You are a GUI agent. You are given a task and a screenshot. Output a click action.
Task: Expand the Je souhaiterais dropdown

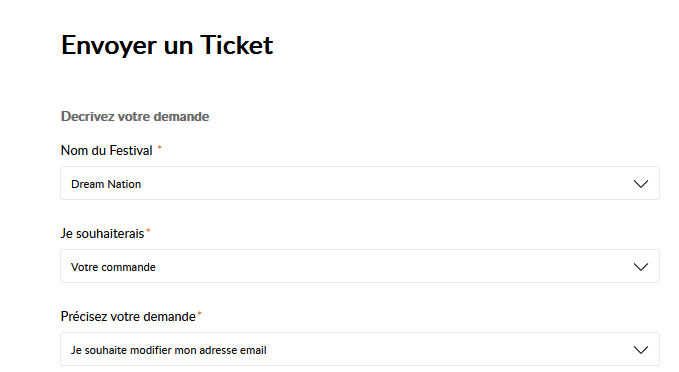[360, 266]
